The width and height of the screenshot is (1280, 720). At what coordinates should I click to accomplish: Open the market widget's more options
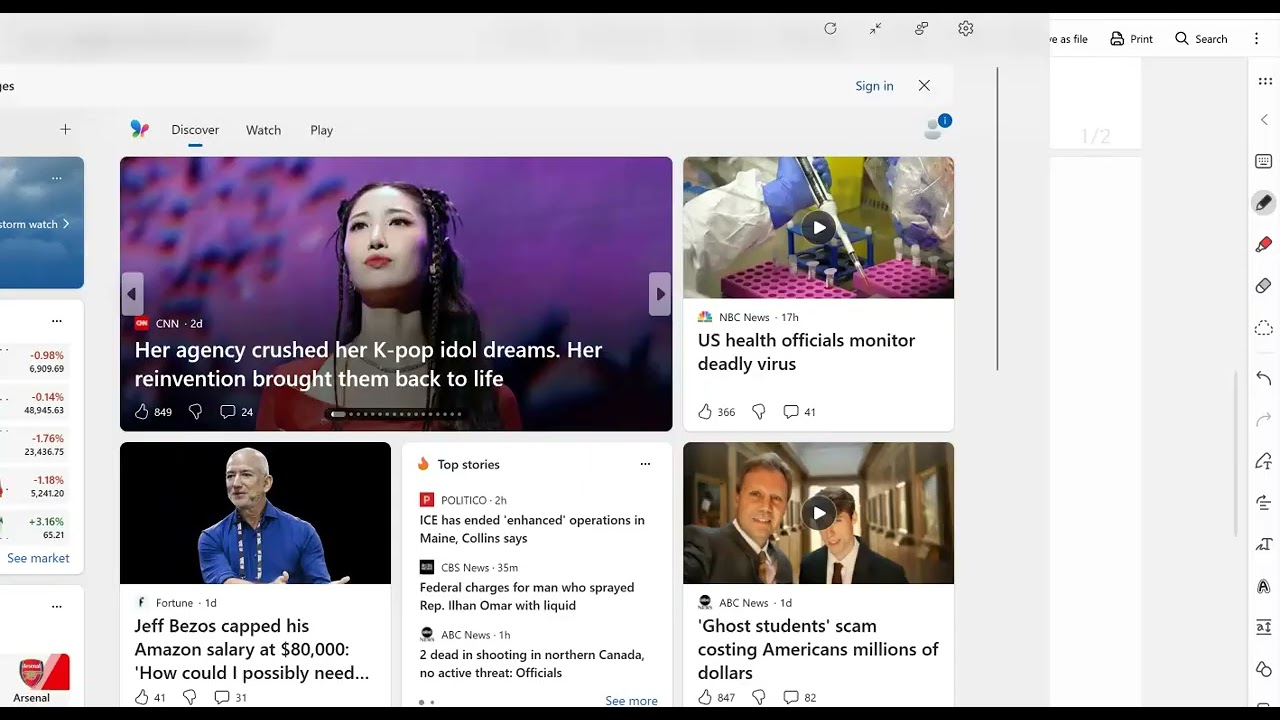click(x=57, y=321)
